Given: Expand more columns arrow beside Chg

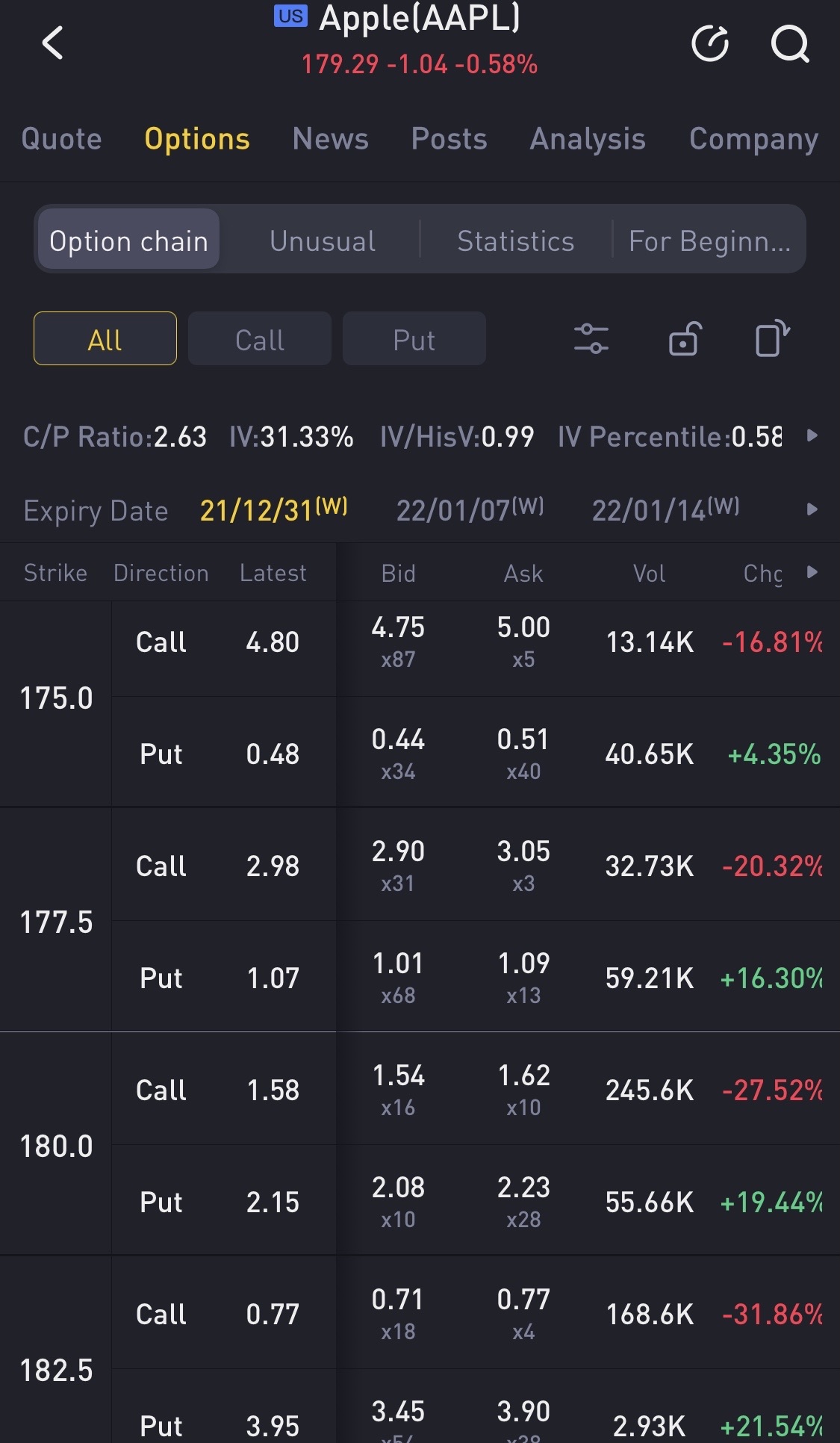Looking at the screenshot, I should tap(812, 572).
